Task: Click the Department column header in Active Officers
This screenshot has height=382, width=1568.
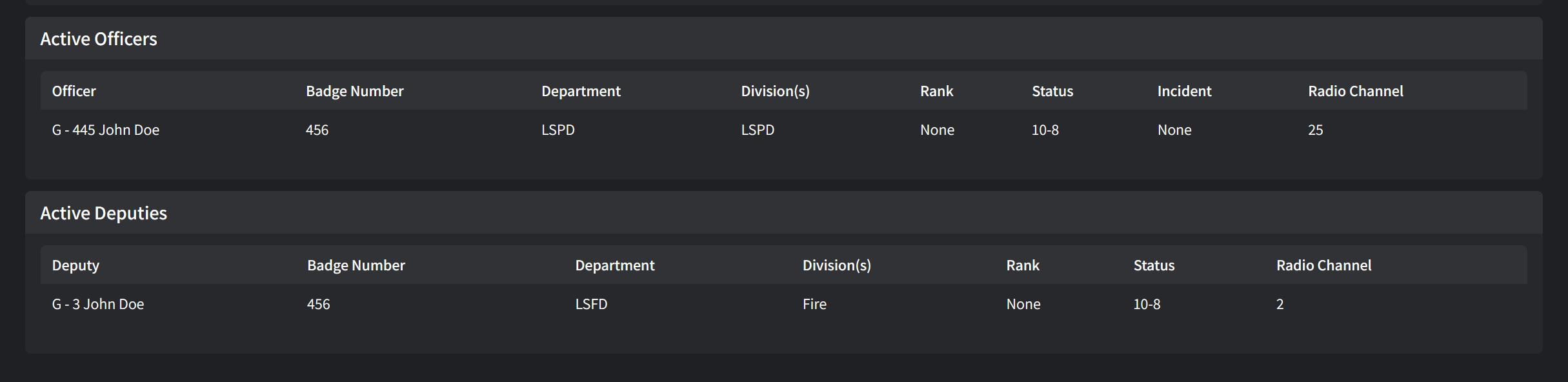Action: pos(580,91)
